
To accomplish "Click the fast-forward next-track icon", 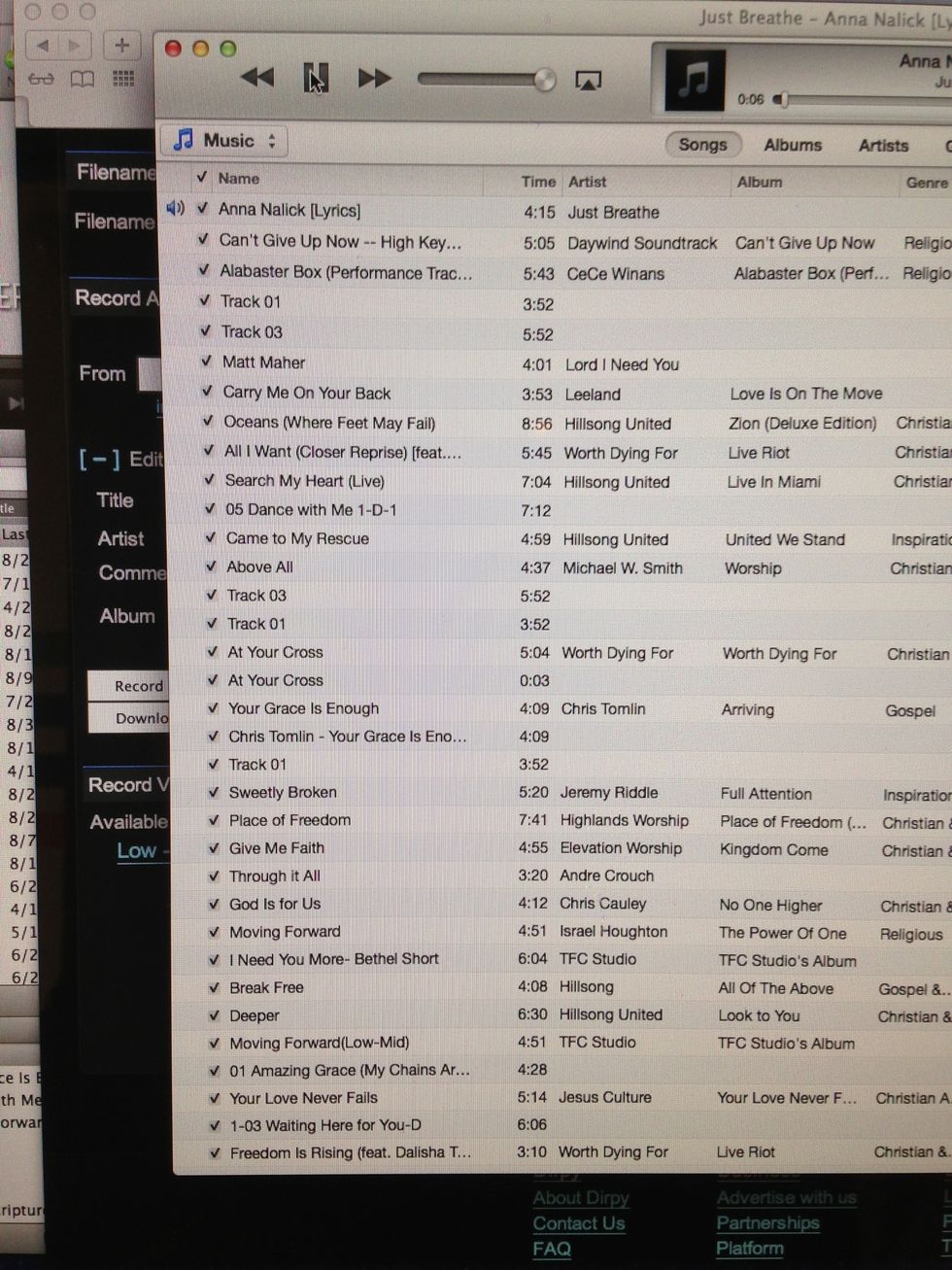I will point(374,78).
